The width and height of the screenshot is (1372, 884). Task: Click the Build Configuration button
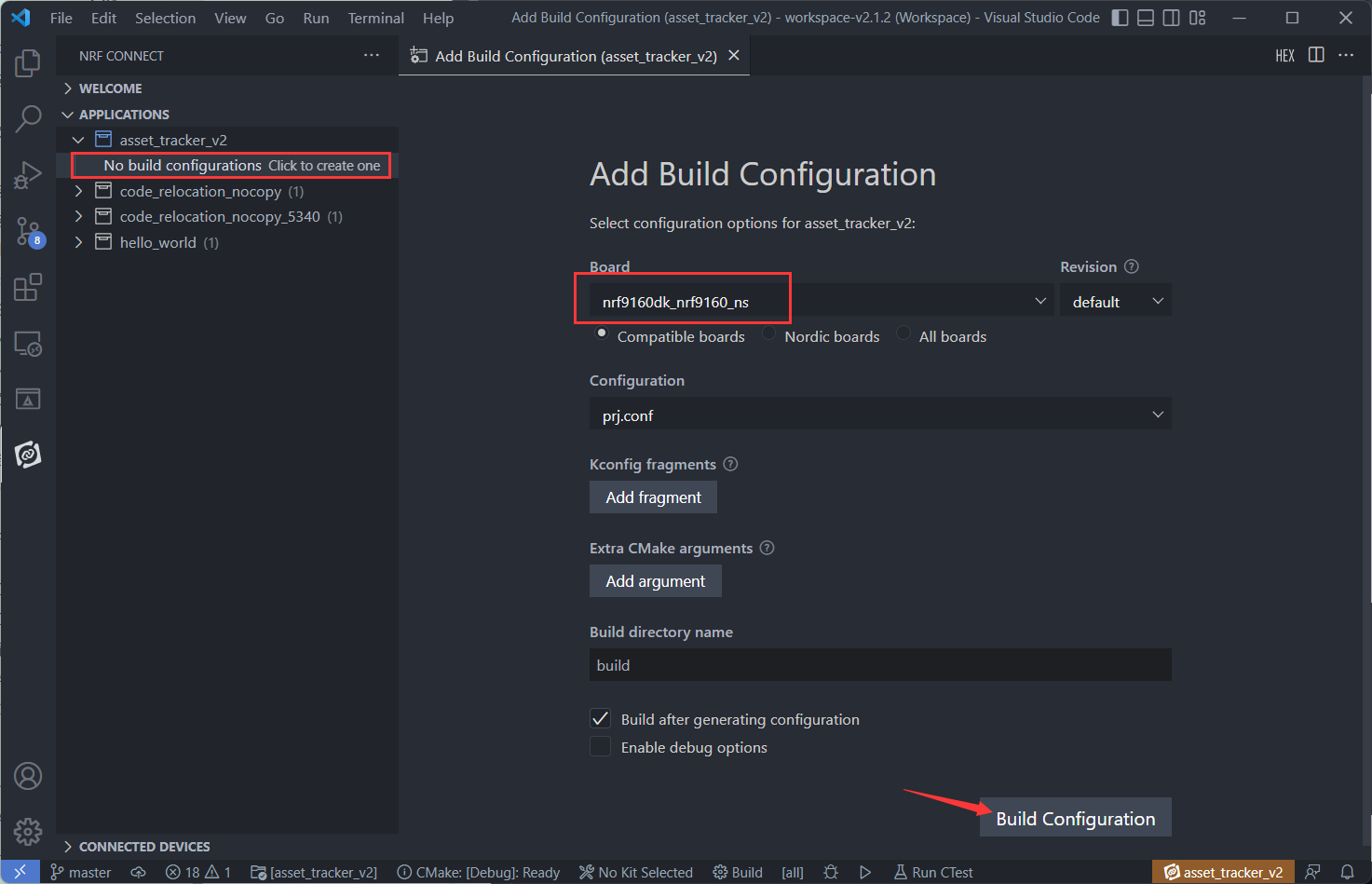coord(1076,818)
